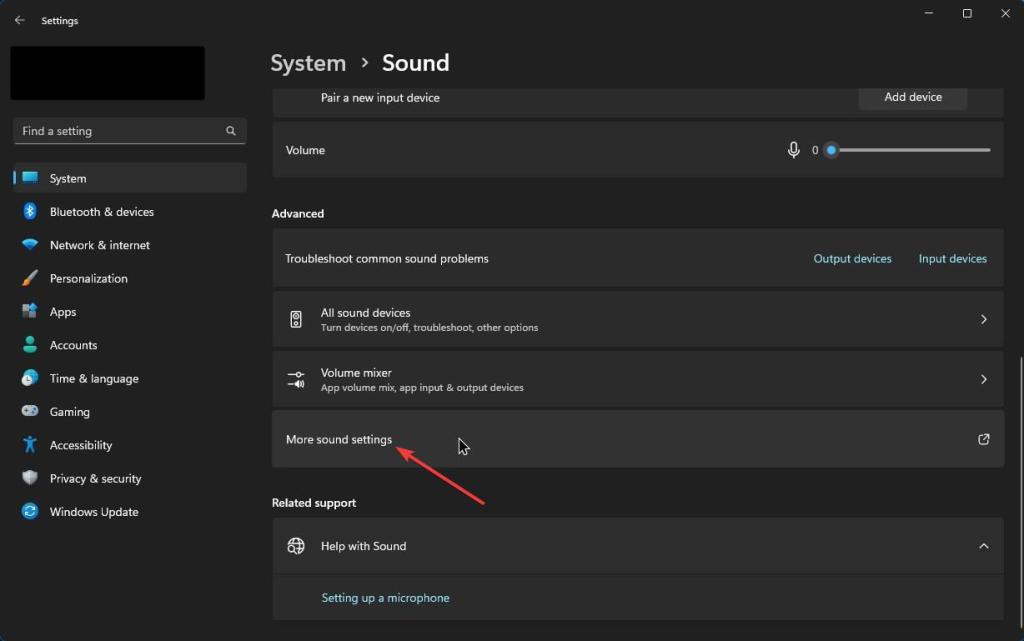Open Personalization settings via brush icon

(x=29, y=278)
